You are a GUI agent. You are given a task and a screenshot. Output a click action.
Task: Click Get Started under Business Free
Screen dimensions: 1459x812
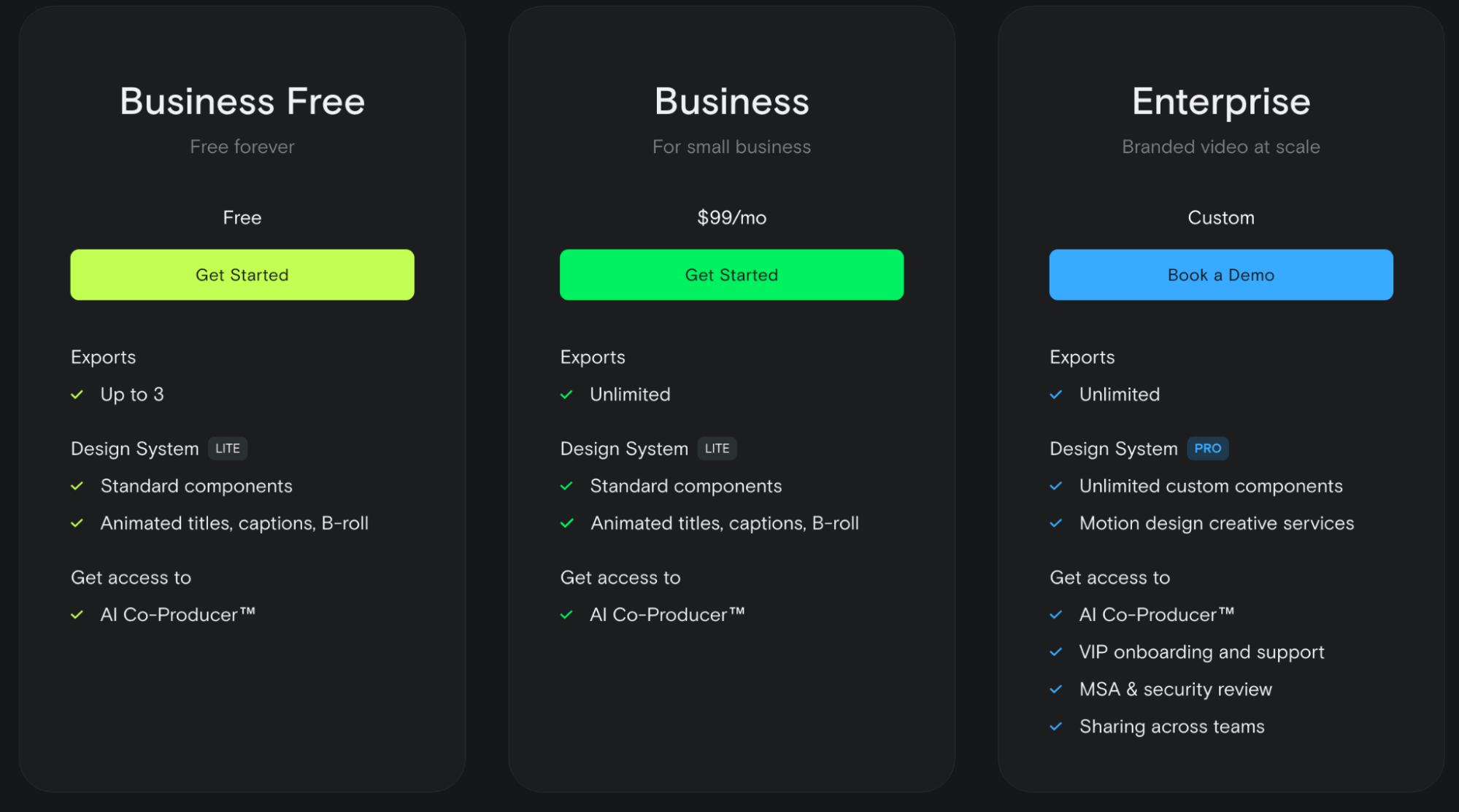point(242,275)
